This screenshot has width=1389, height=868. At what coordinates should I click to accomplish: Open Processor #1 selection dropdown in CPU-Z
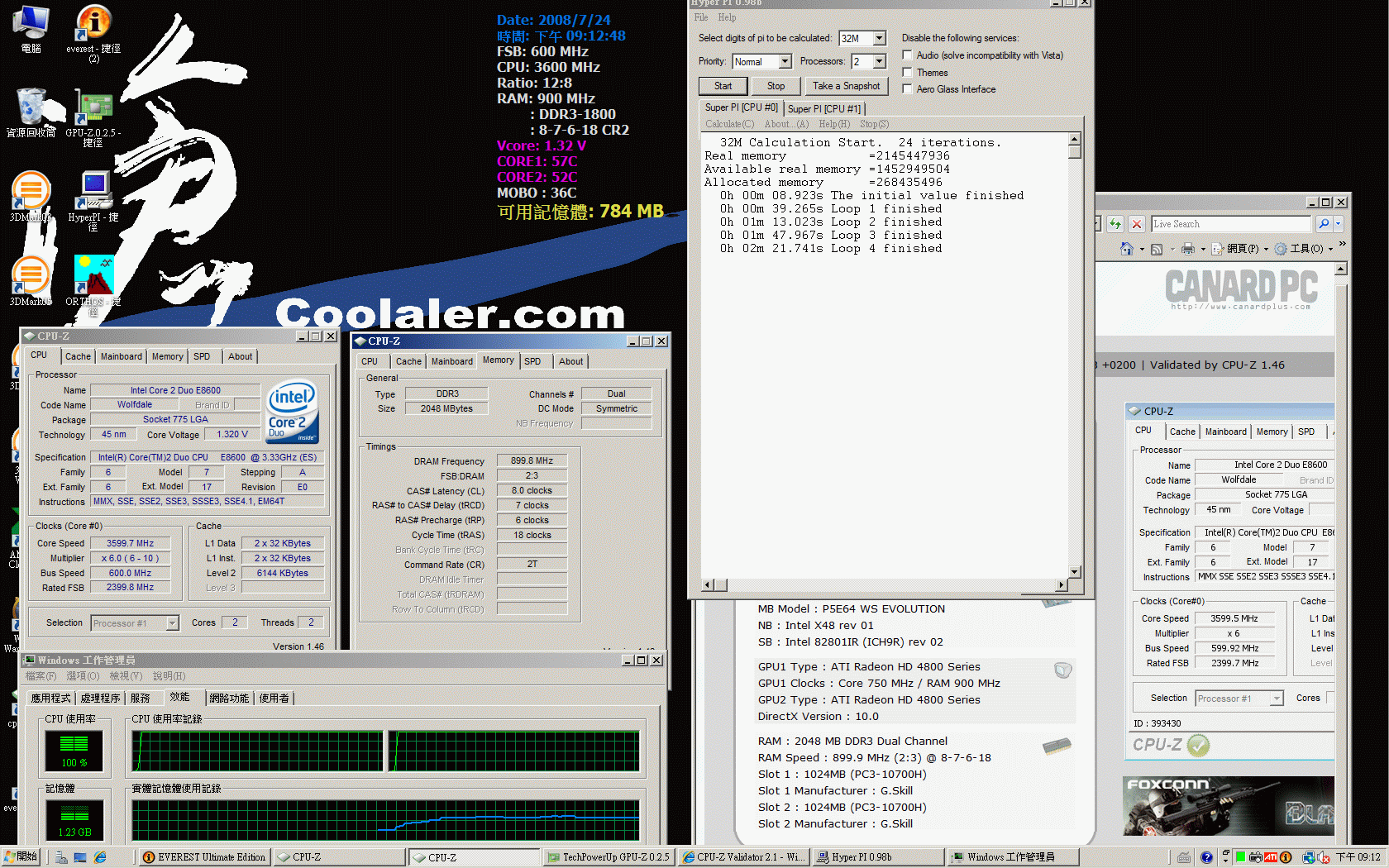point(173,623)
